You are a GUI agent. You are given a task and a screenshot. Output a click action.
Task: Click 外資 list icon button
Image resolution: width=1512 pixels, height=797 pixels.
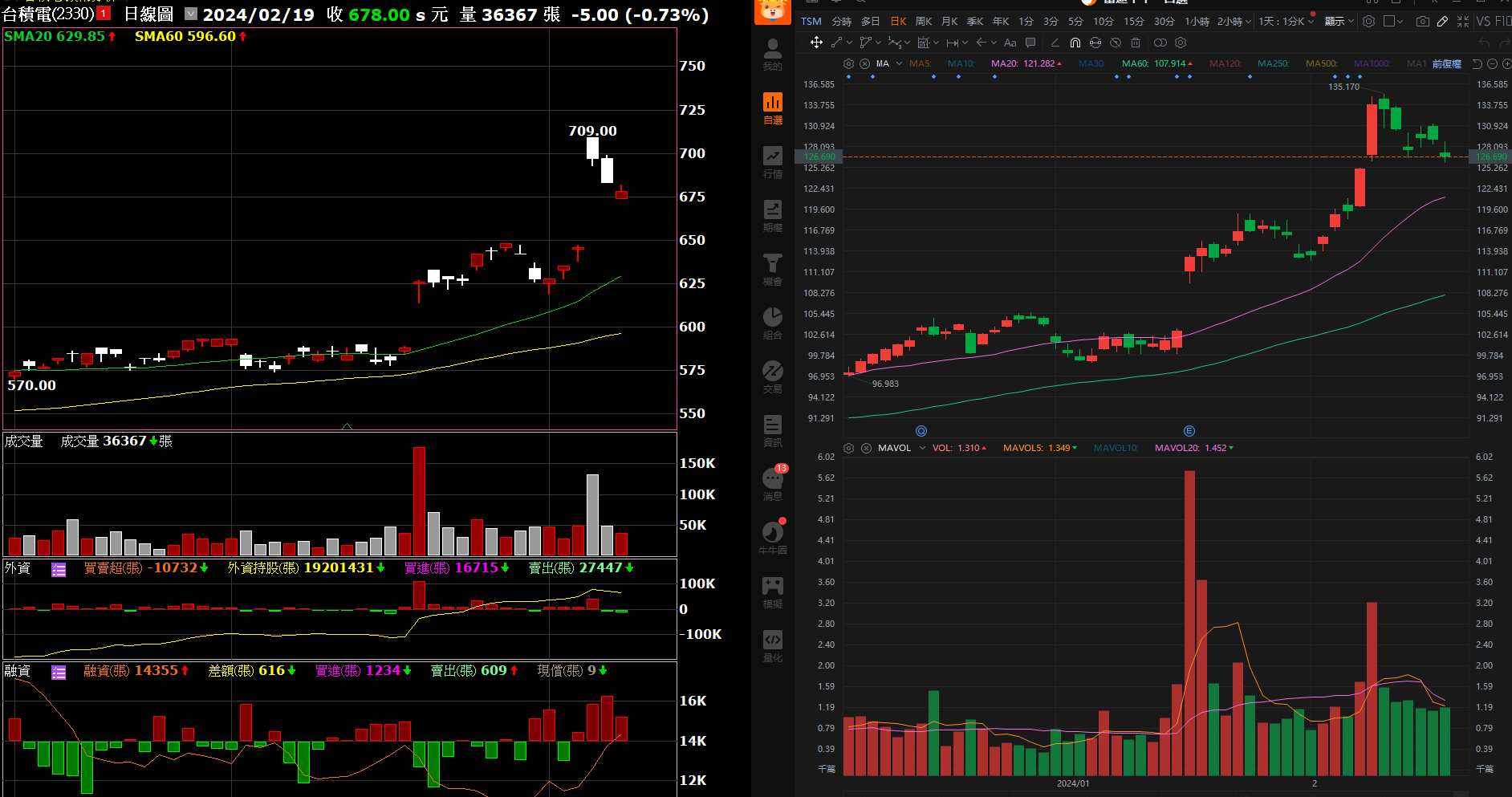click(x=59, y=570)
